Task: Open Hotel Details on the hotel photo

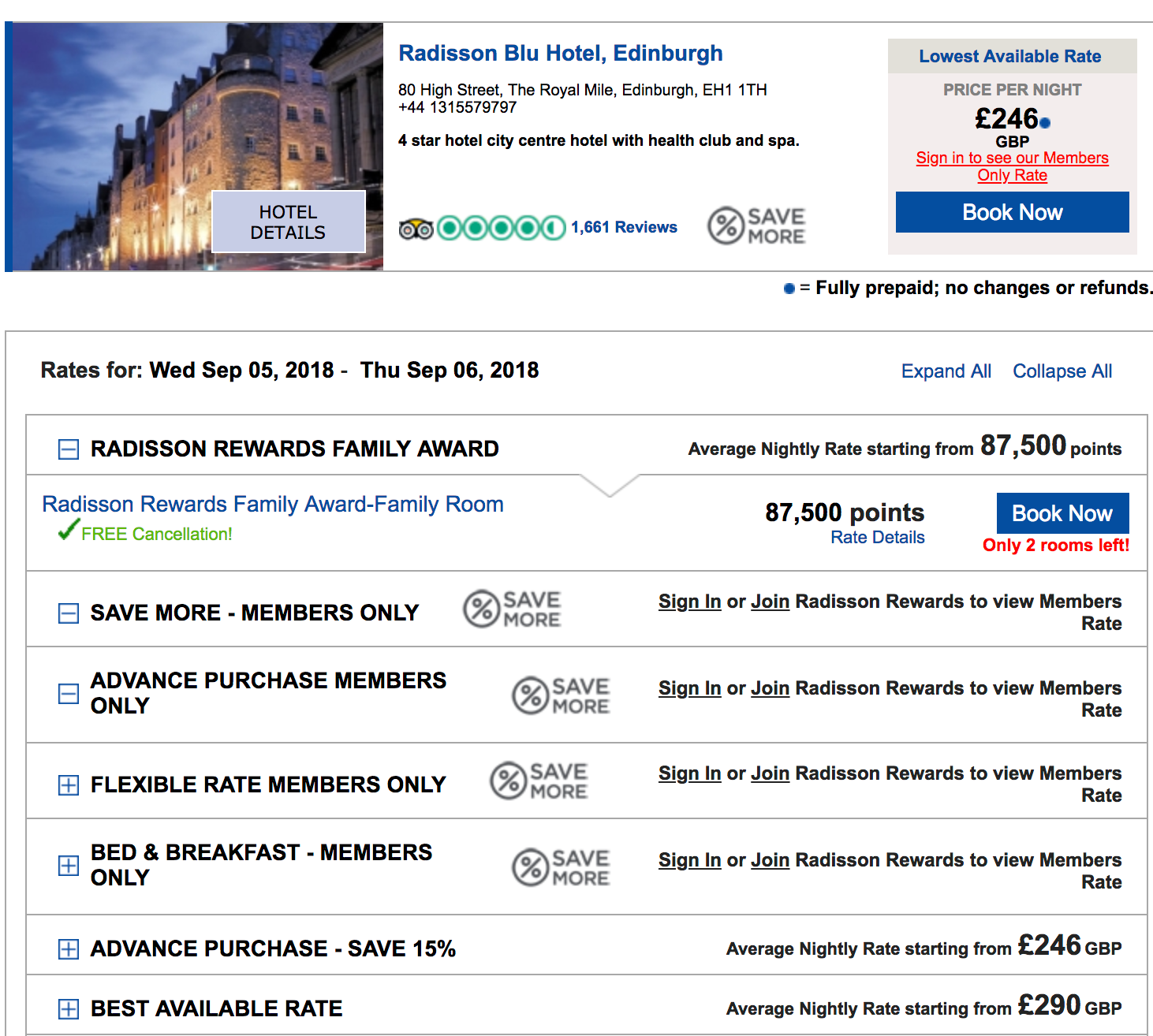Action: [288, 222]
